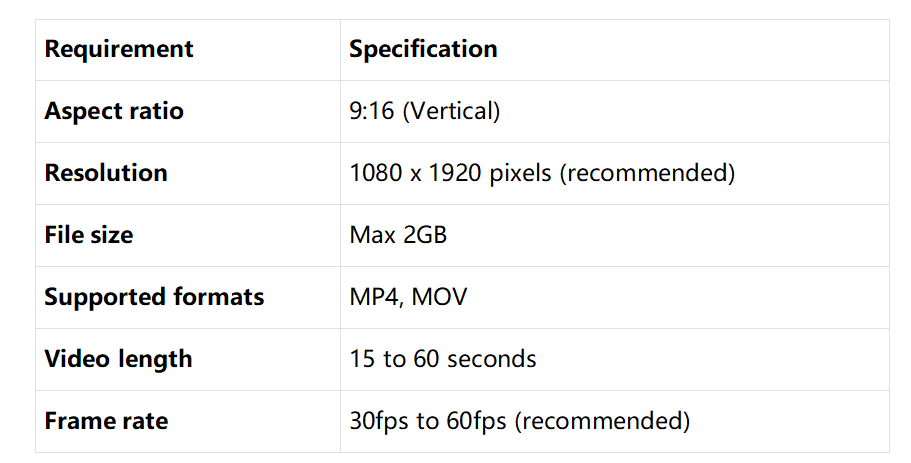
Task: Click the MP4, MOV specification cell
Action: point(408,297)
